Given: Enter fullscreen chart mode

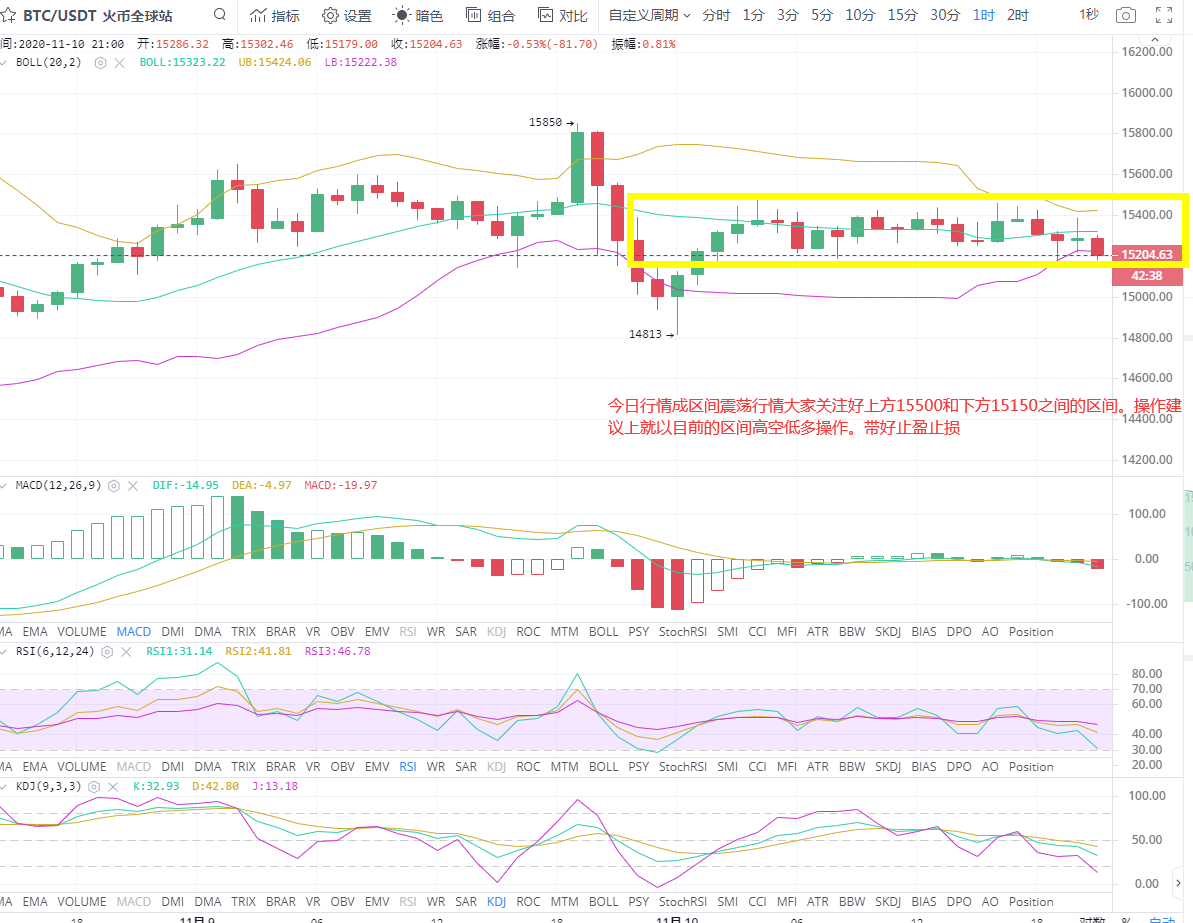Looking at the screenshot, I should (1164, 16).
